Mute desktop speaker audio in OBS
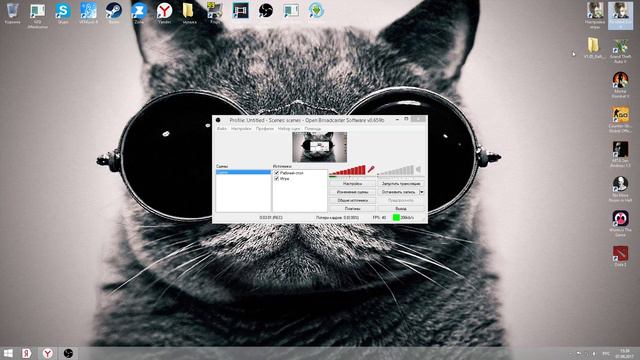 pyautogui.click(x=418, y=169)
